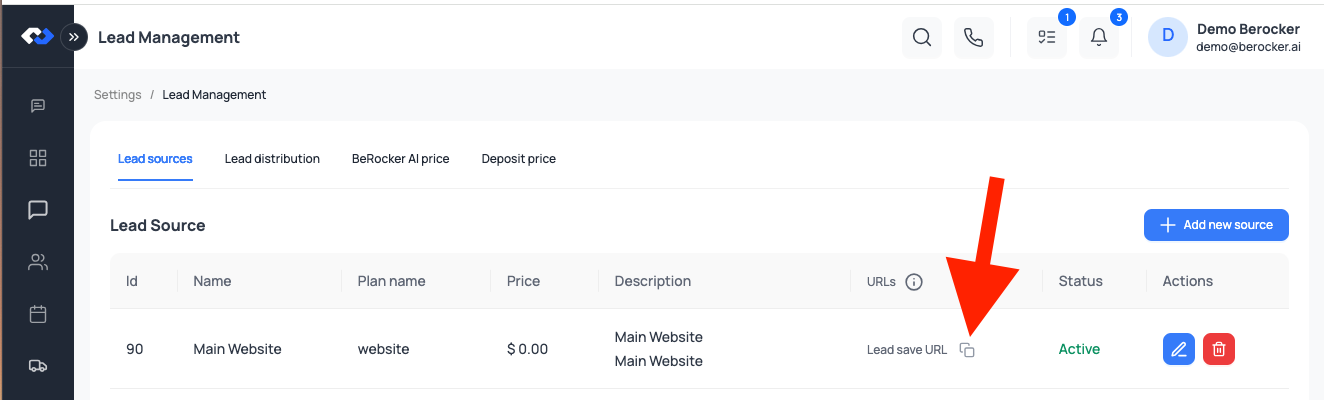Open the task checklist icon
The image size is (1324, 400).
coord(1047,38)
